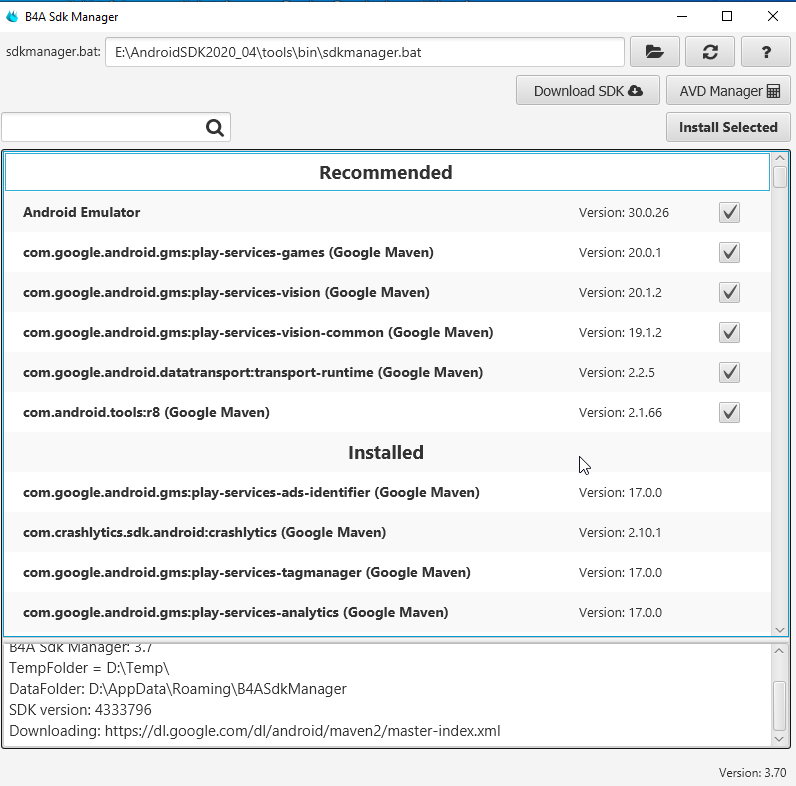
Task: Uncheck com.android.tools:r8 checkbox
Action: [729, 412]
